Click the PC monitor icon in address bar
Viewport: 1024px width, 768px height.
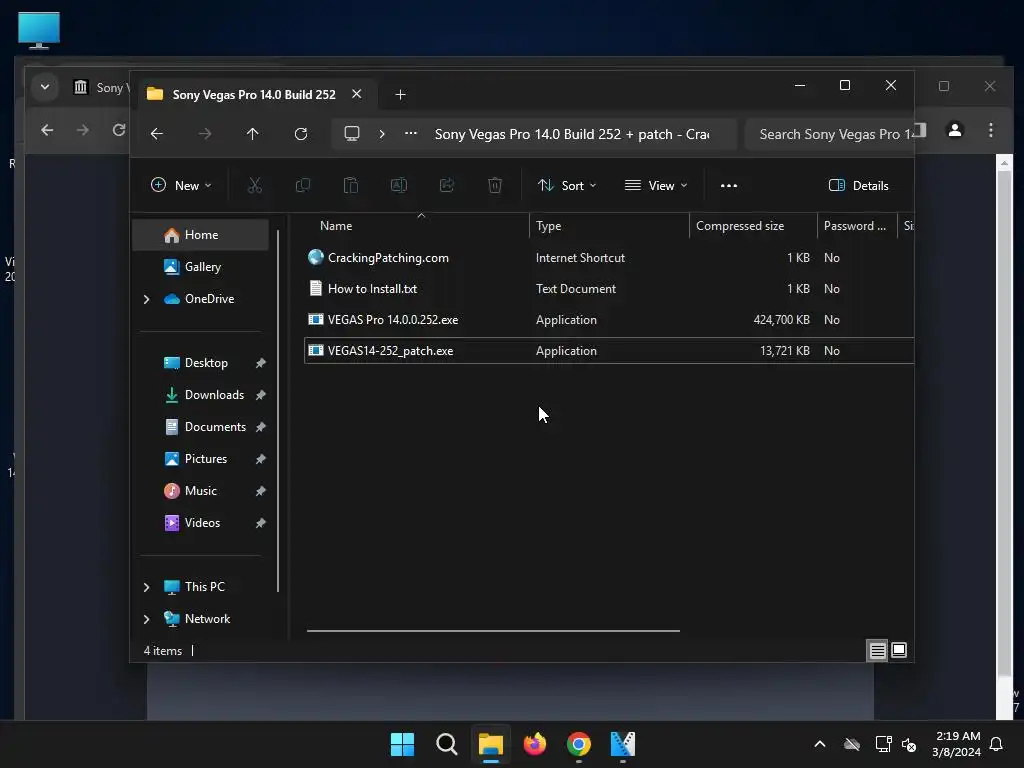pos(352,134)
